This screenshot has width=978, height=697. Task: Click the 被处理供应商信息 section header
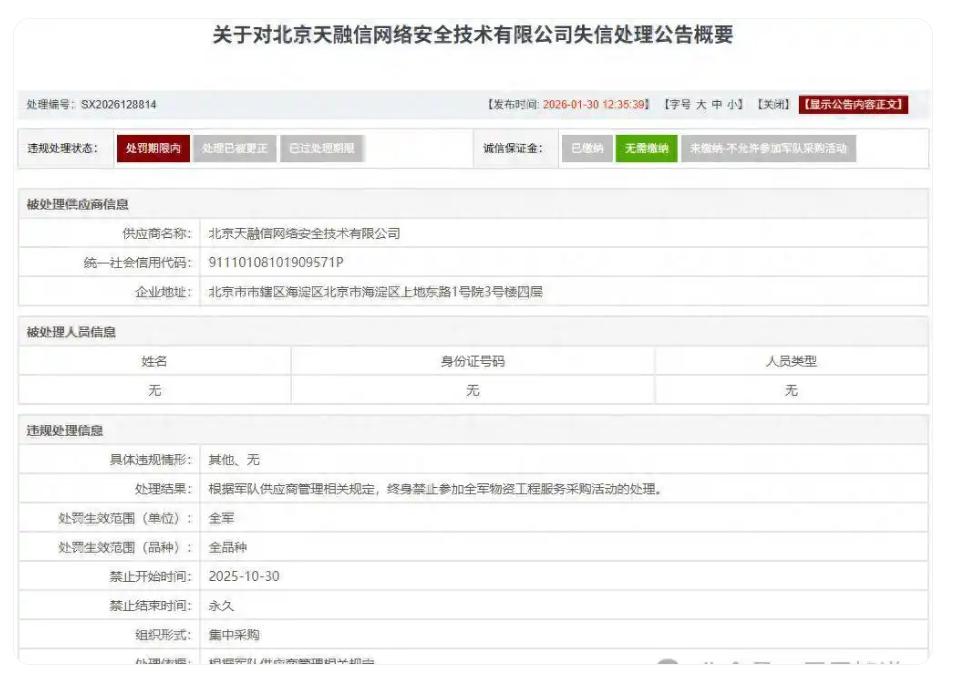(77, 205)
